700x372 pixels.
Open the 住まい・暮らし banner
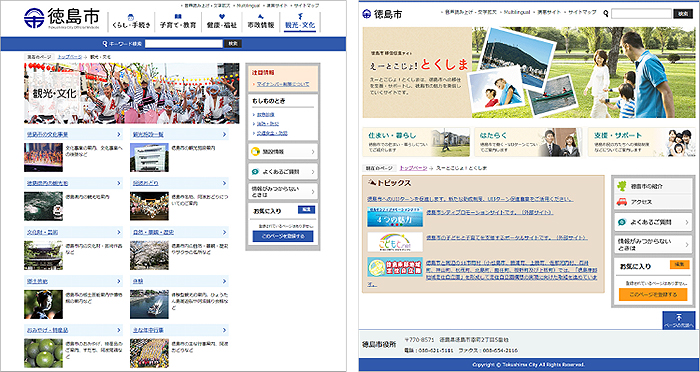coord(417,142)
